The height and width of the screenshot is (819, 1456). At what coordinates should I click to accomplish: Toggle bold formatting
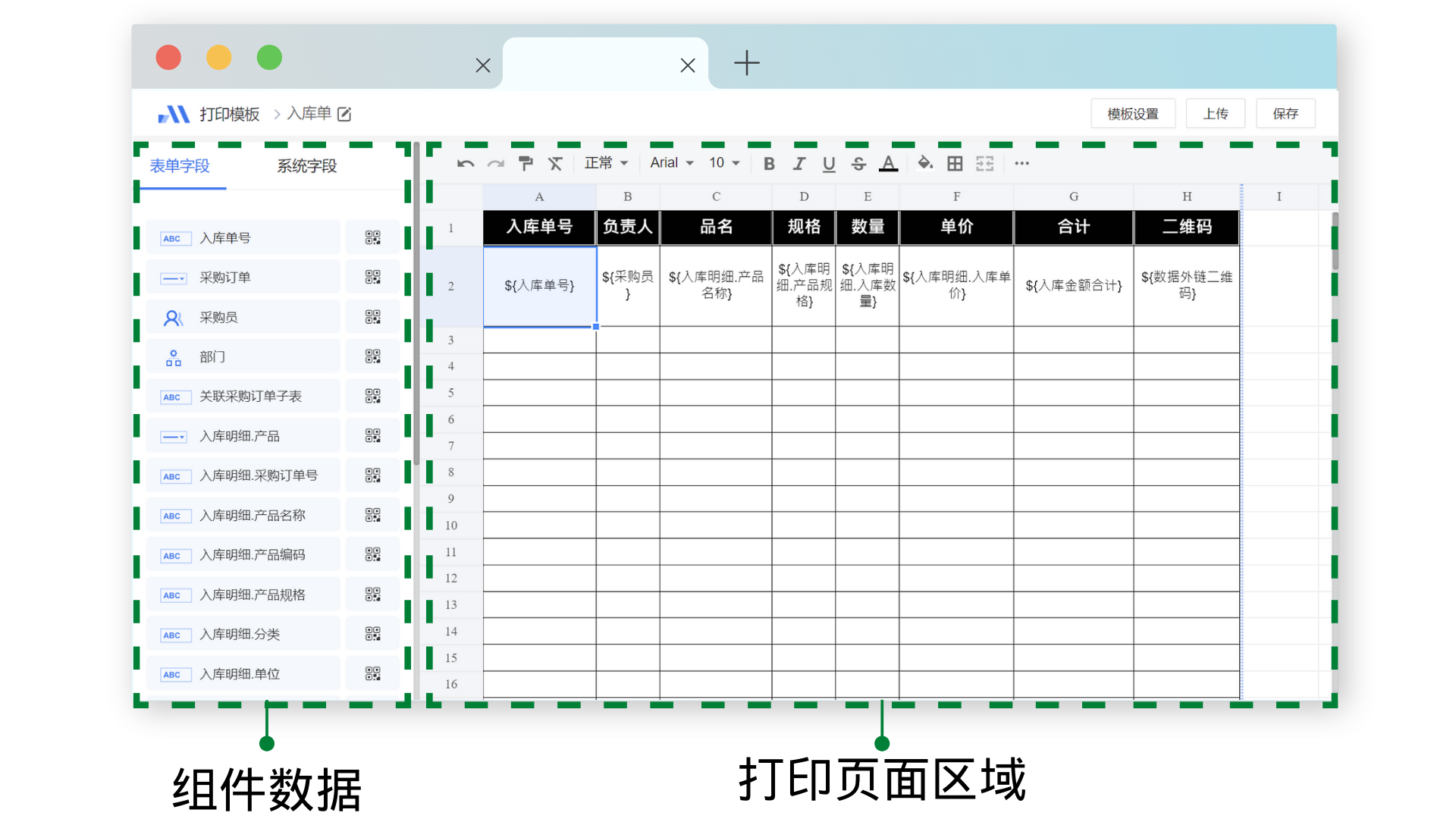(769, 163)
